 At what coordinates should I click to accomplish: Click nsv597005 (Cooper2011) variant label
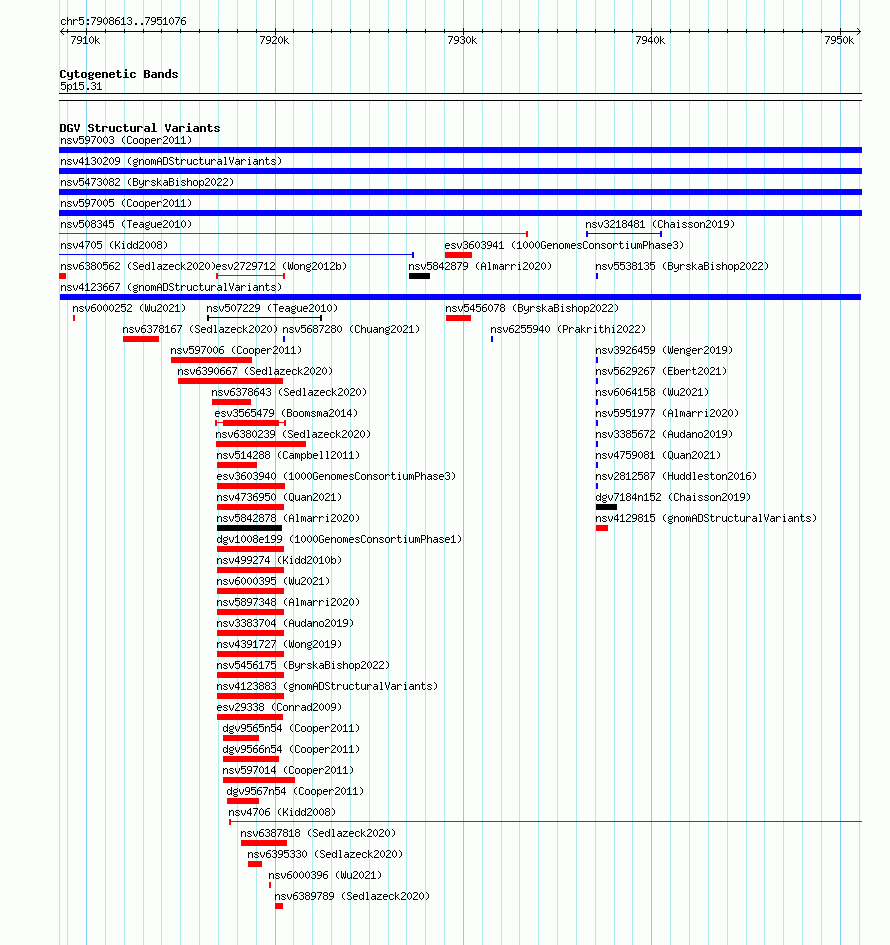(126, 203)
